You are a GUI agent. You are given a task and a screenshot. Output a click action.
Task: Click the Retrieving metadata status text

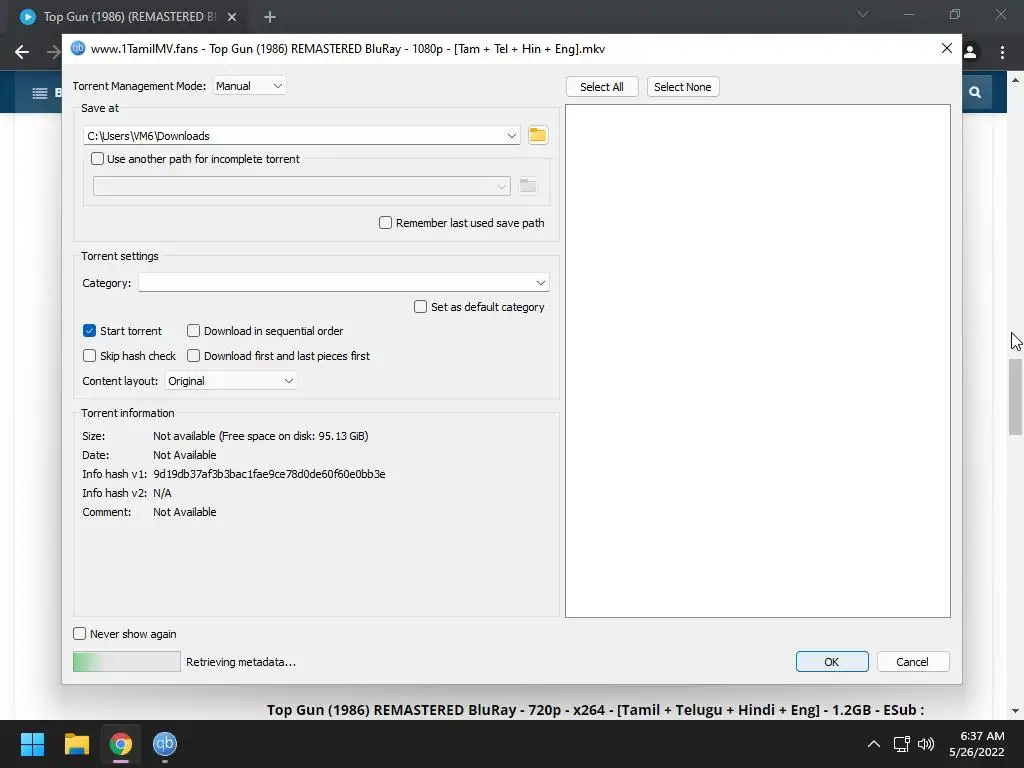tap(241, 662)
